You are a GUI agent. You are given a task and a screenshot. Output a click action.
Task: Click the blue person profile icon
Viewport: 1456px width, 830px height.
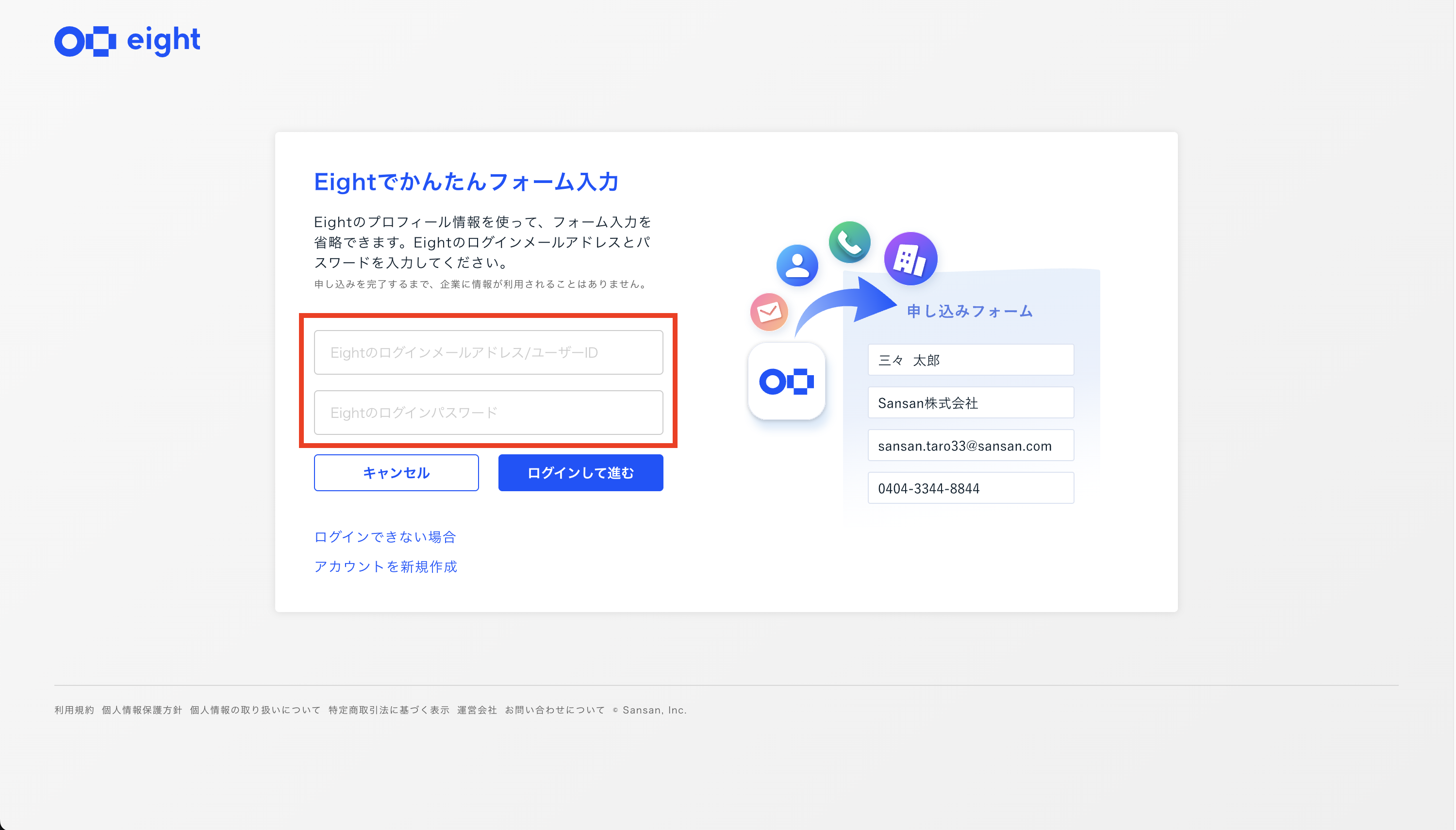(796, 266)
